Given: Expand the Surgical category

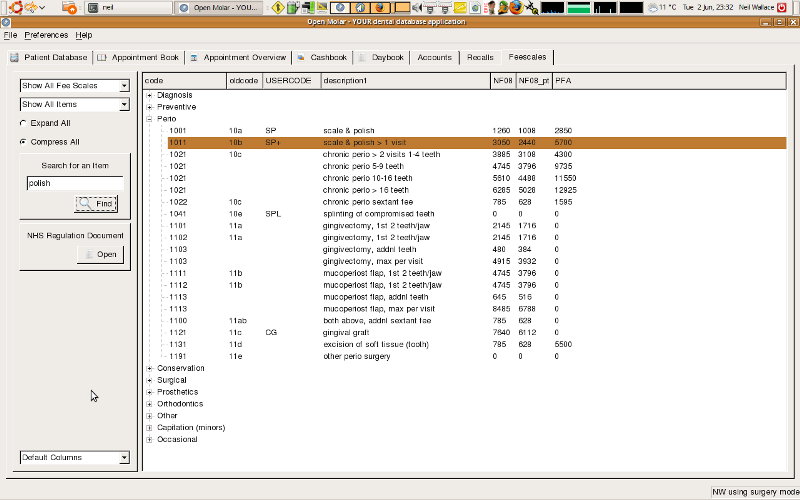Looking at the screenshot, I should tap(149, 380).
